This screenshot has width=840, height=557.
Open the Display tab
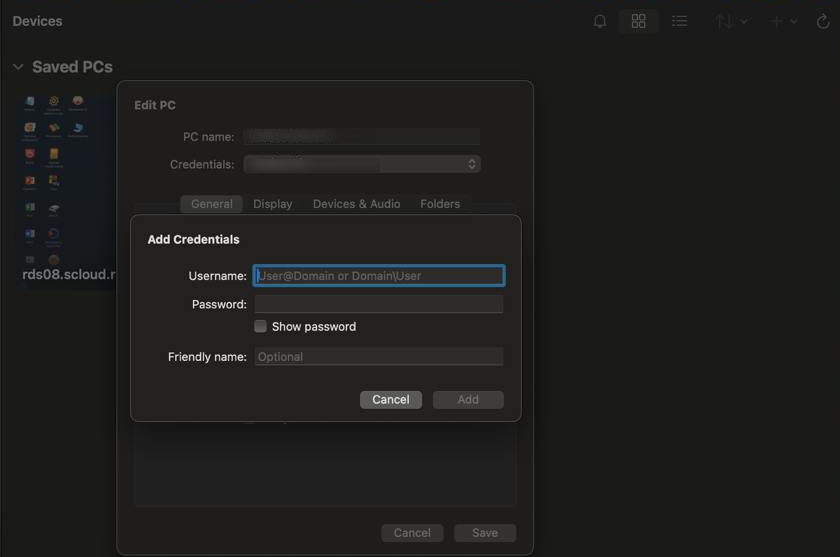(x=273, y=204)
